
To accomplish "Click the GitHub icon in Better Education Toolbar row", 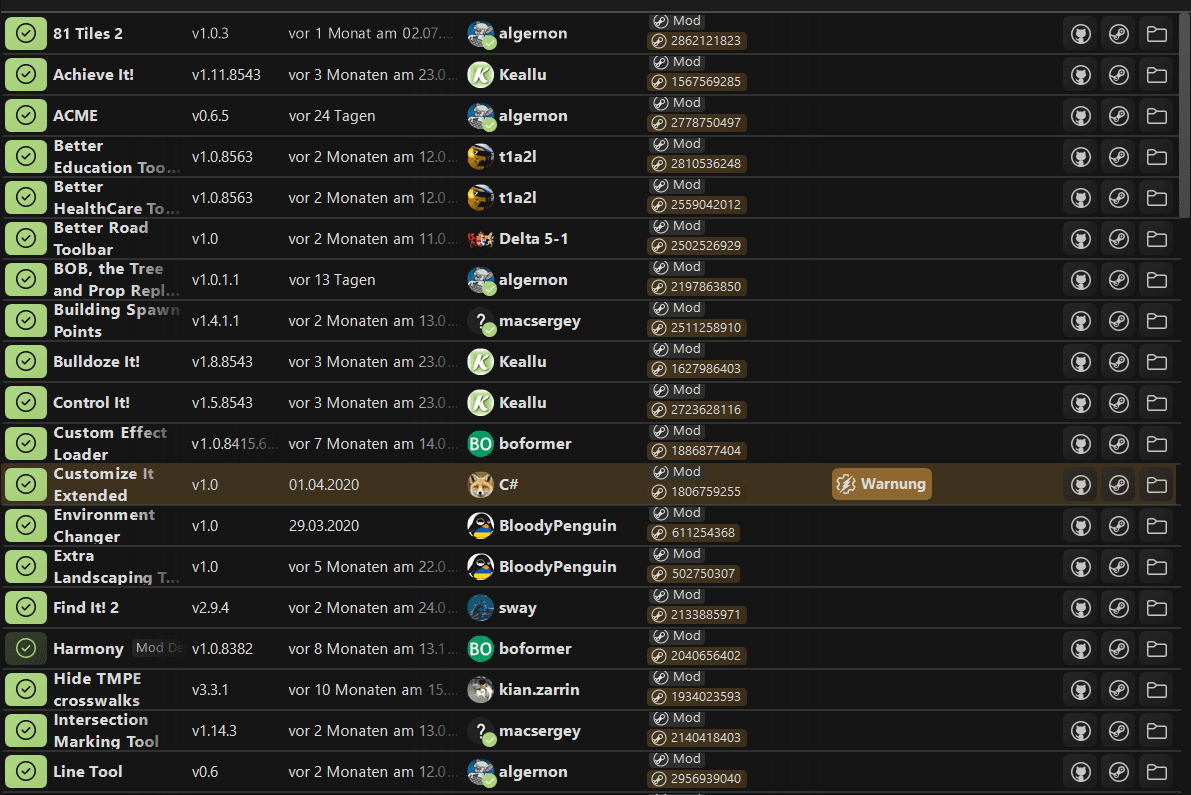I will (x=1081, y=156).
